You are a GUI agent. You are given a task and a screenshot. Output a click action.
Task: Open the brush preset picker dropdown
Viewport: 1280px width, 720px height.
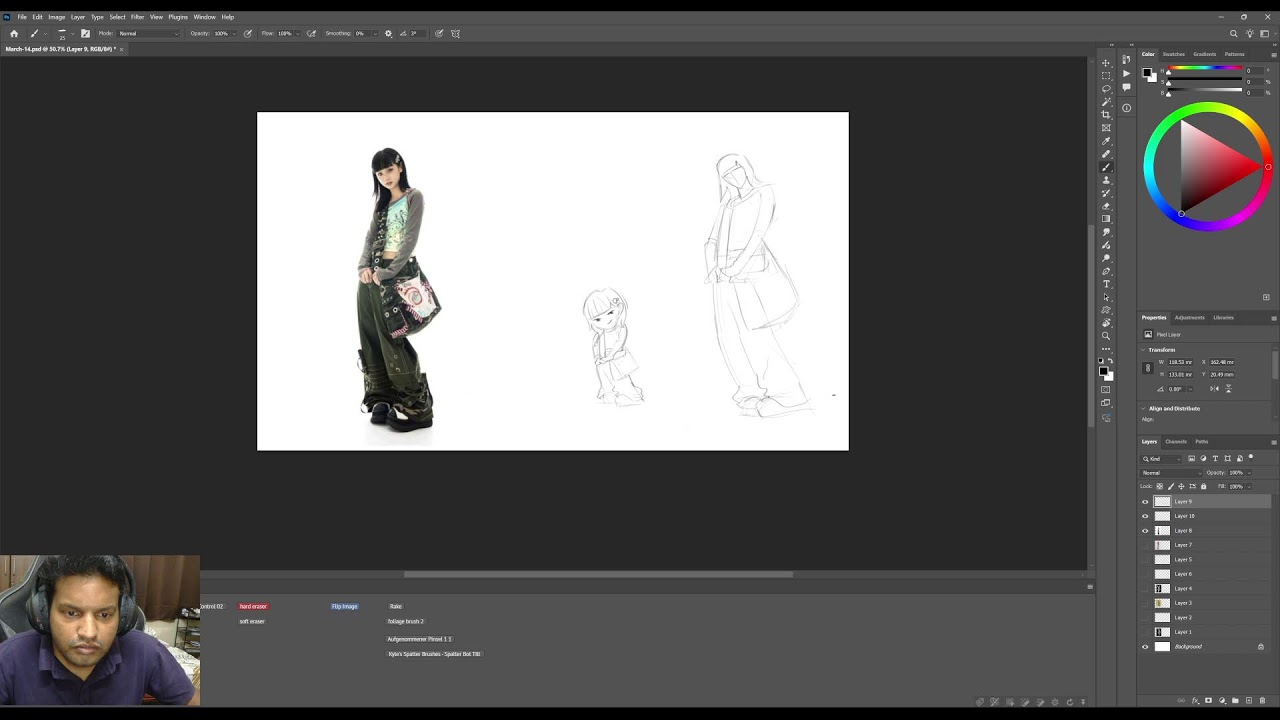pyautogui.click(x=72, y=33)
